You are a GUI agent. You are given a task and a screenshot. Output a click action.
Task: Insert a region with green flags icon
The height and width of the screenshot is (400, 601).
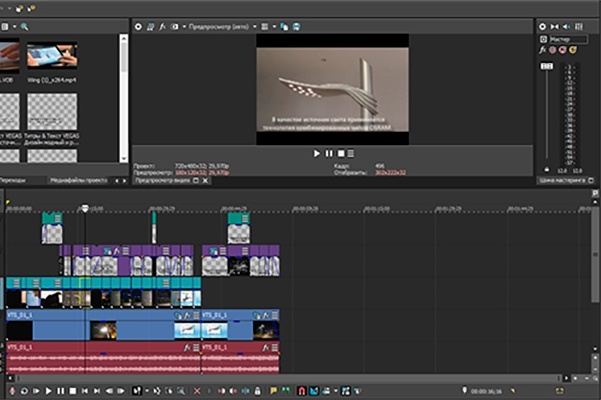tap(286, 391)
